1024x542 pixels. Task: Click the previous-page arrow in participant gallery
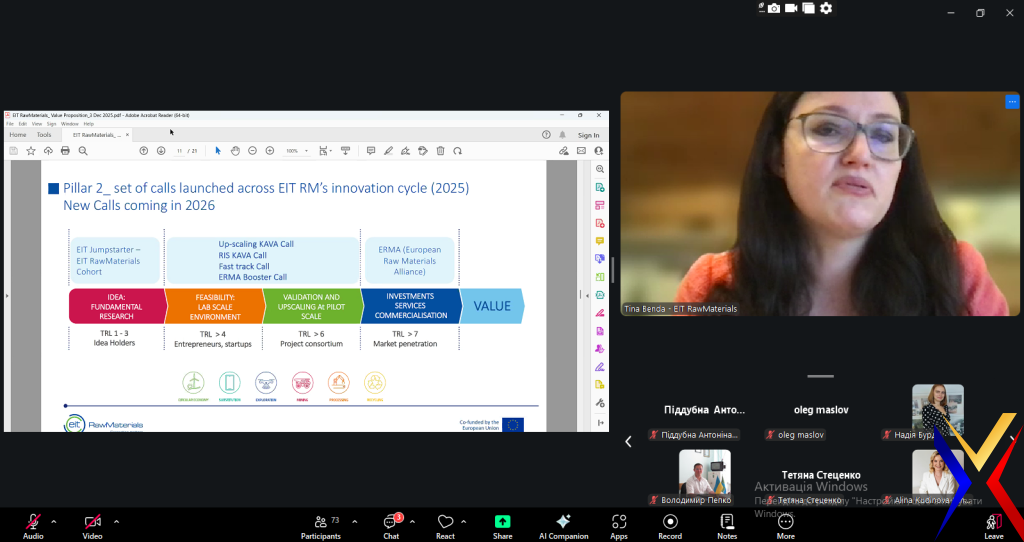click(x=629, y=441)
